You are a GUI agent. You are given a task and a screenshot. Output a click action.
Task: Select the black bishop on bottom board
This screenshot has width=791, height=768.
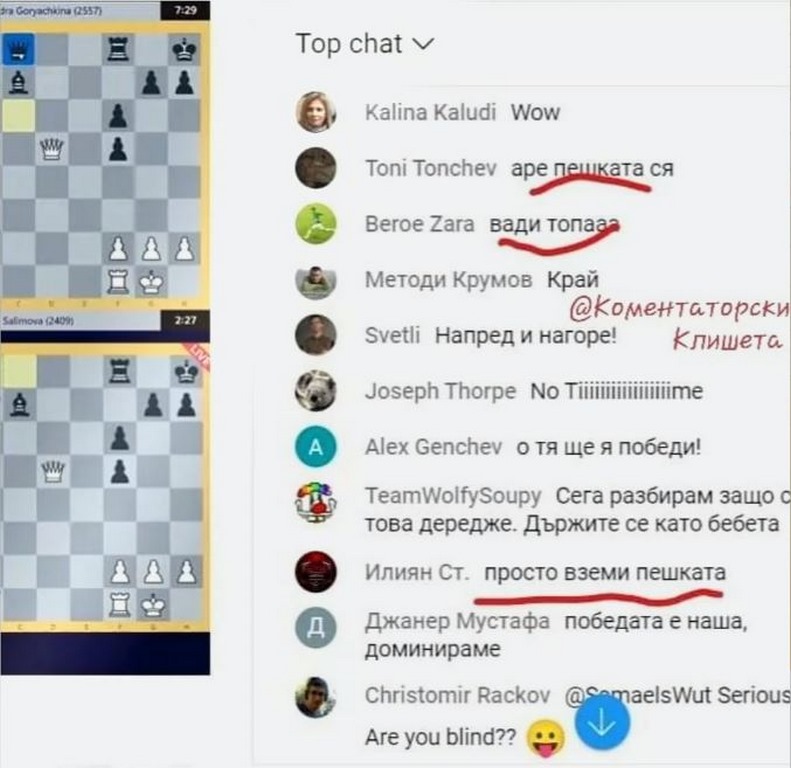coord(19,405)
